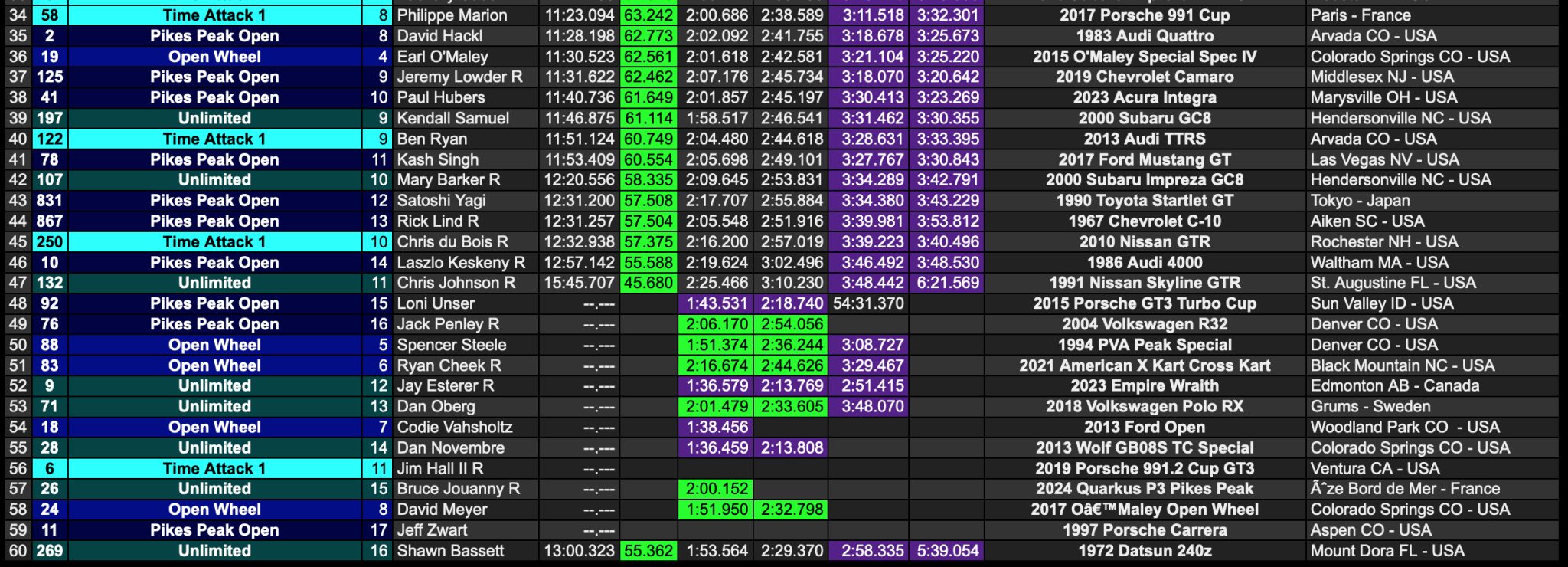Select Kash Singh's name
This screenshot has width=1568, height=567.
click(x=437, y=159)
